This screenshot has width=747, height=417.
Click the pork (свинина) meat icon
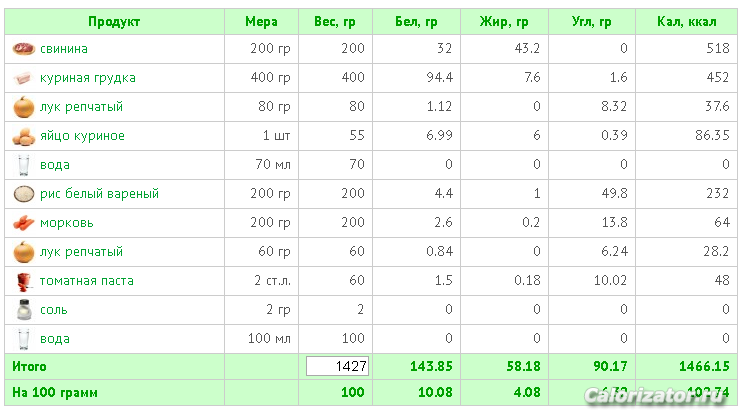point(23,49)
